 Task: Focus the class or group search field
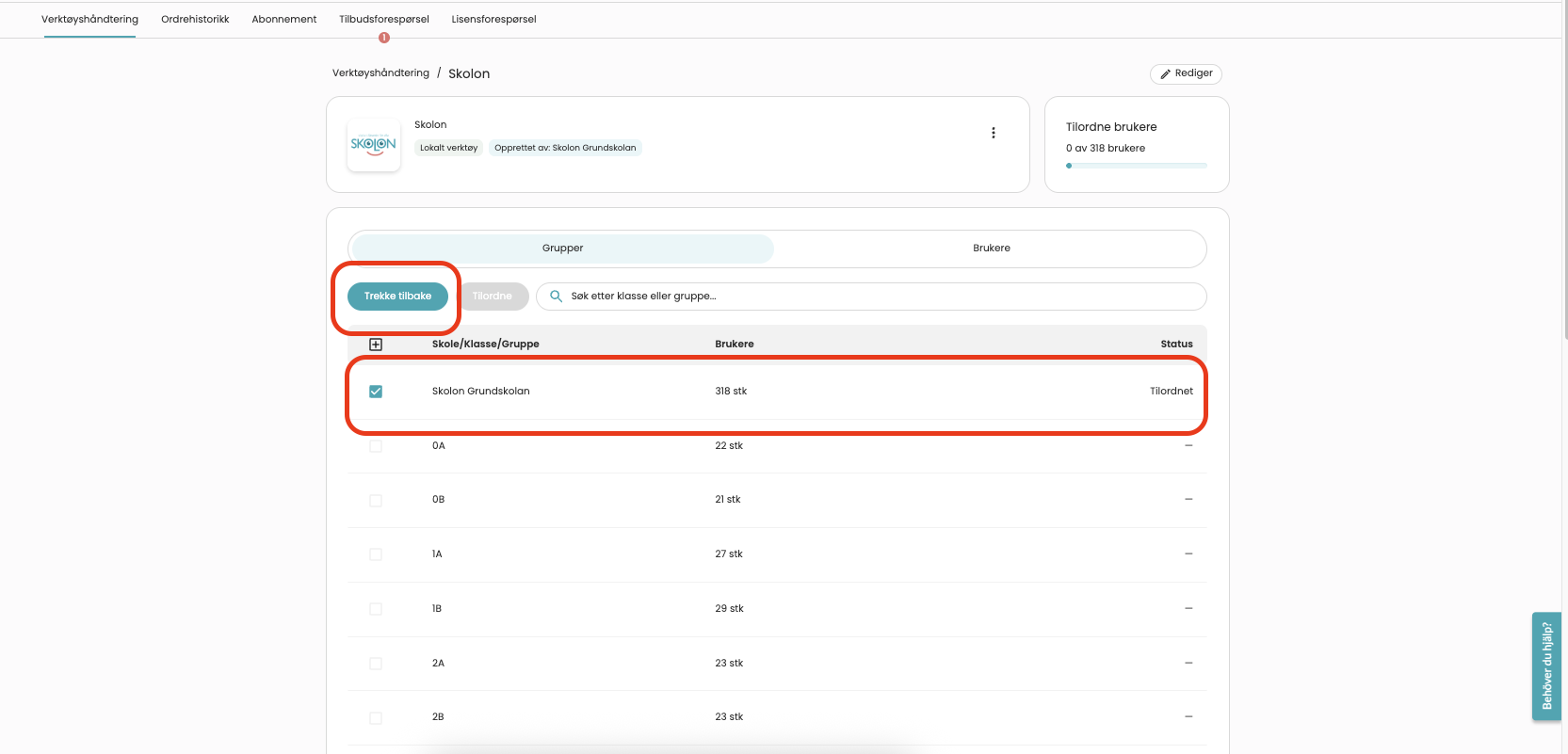(x=876, y=297)
